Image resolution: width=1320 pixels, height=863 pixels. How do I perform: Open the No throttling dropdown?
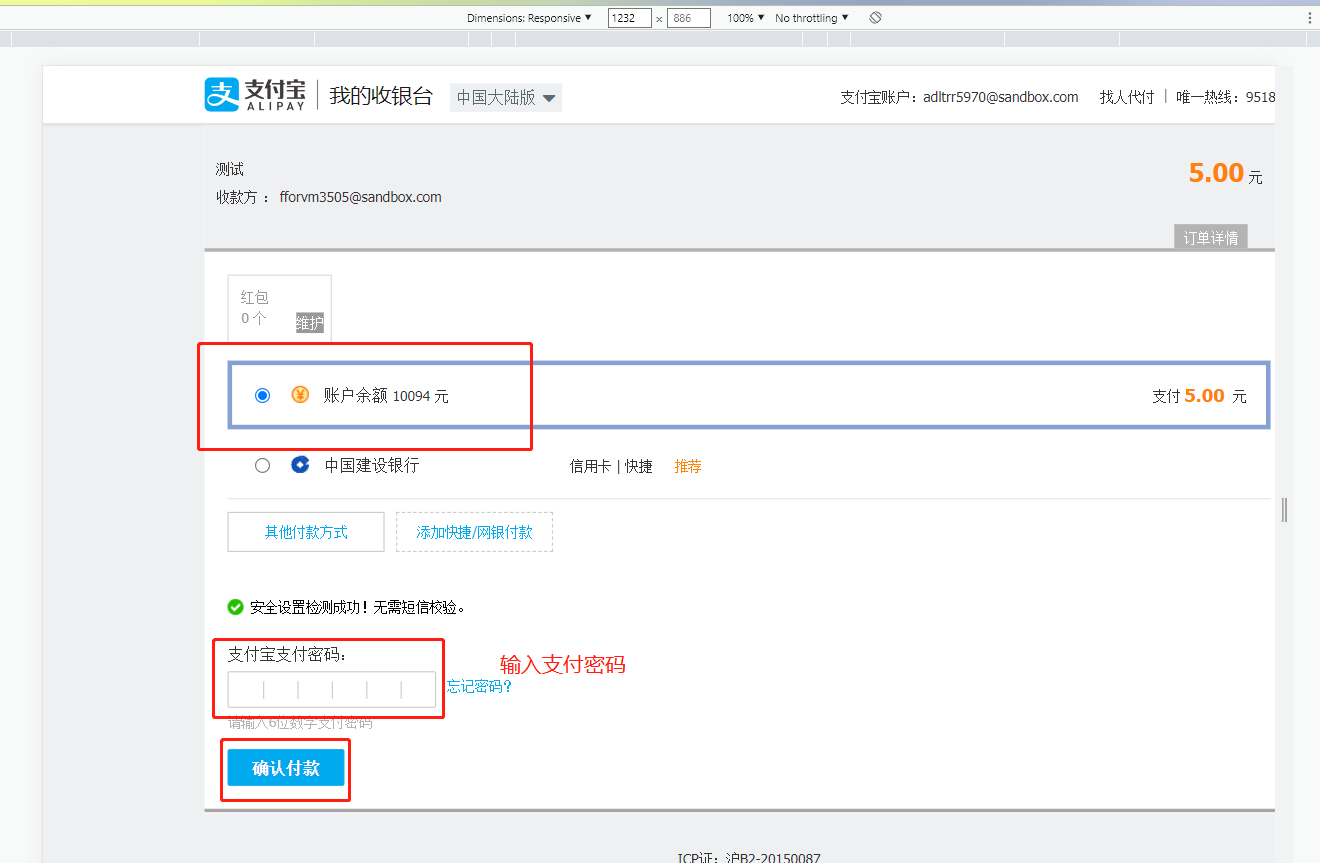[x=812, y=18]
